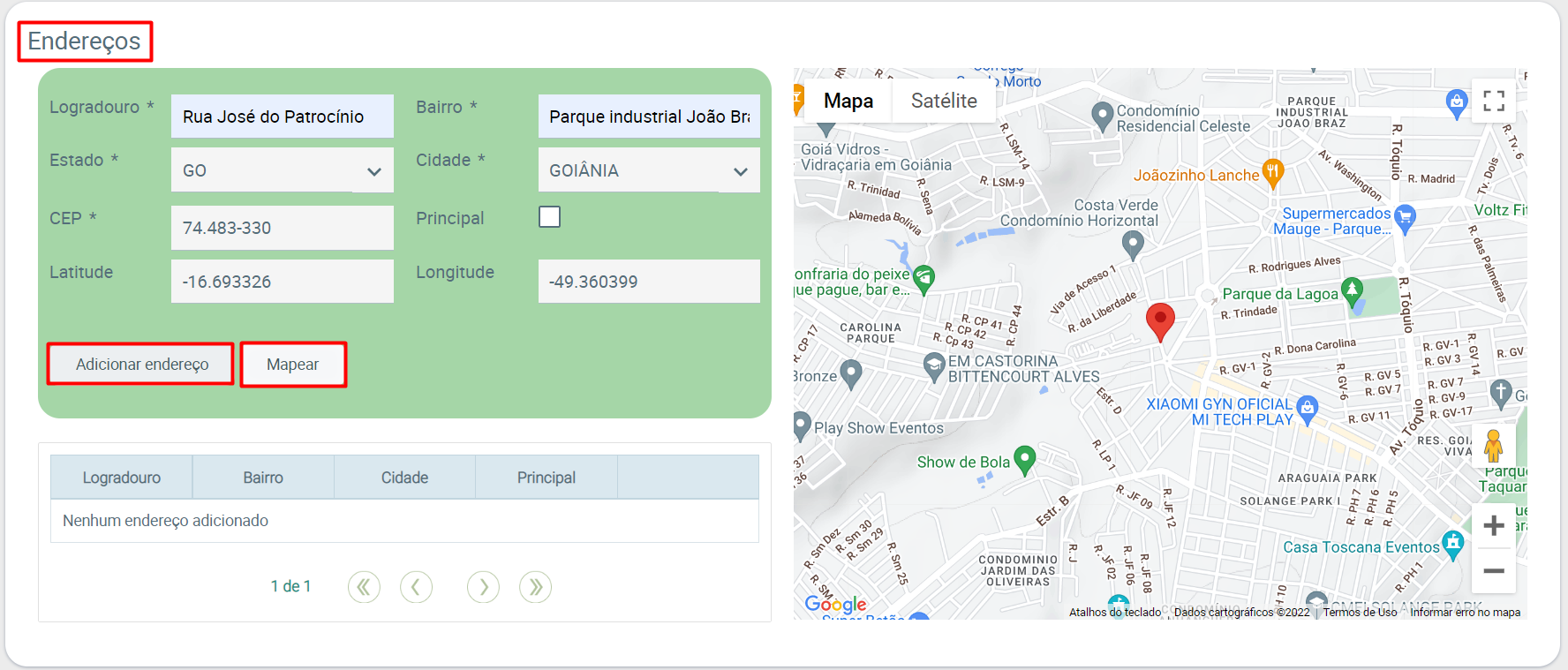Open Atalhos do teclado map shortcuts

(1115, 613)
